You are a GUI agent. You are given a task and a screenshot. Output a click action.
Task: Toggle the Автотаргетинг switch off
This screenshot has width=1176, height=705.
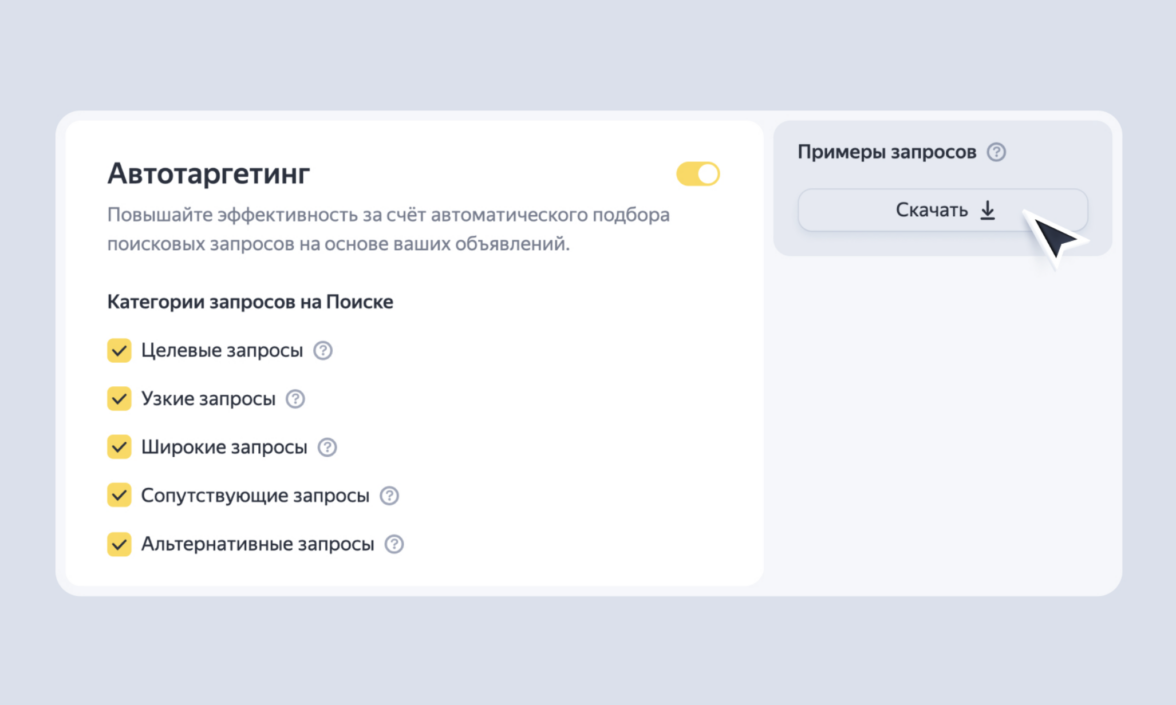point(698,174)
